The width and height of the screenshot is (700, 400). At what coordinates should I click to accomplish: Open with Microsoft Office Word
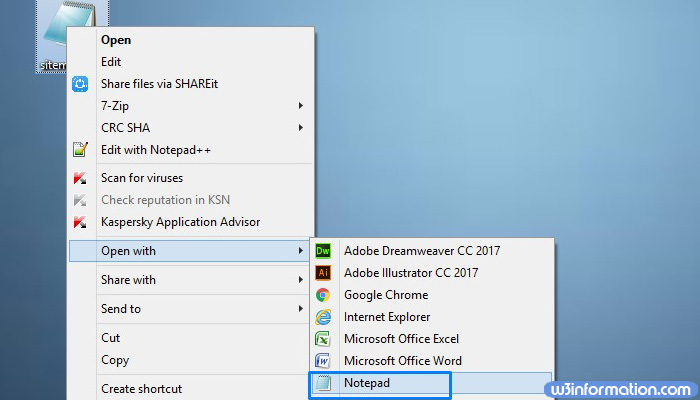pyautogui.click(x=432, y=361)
